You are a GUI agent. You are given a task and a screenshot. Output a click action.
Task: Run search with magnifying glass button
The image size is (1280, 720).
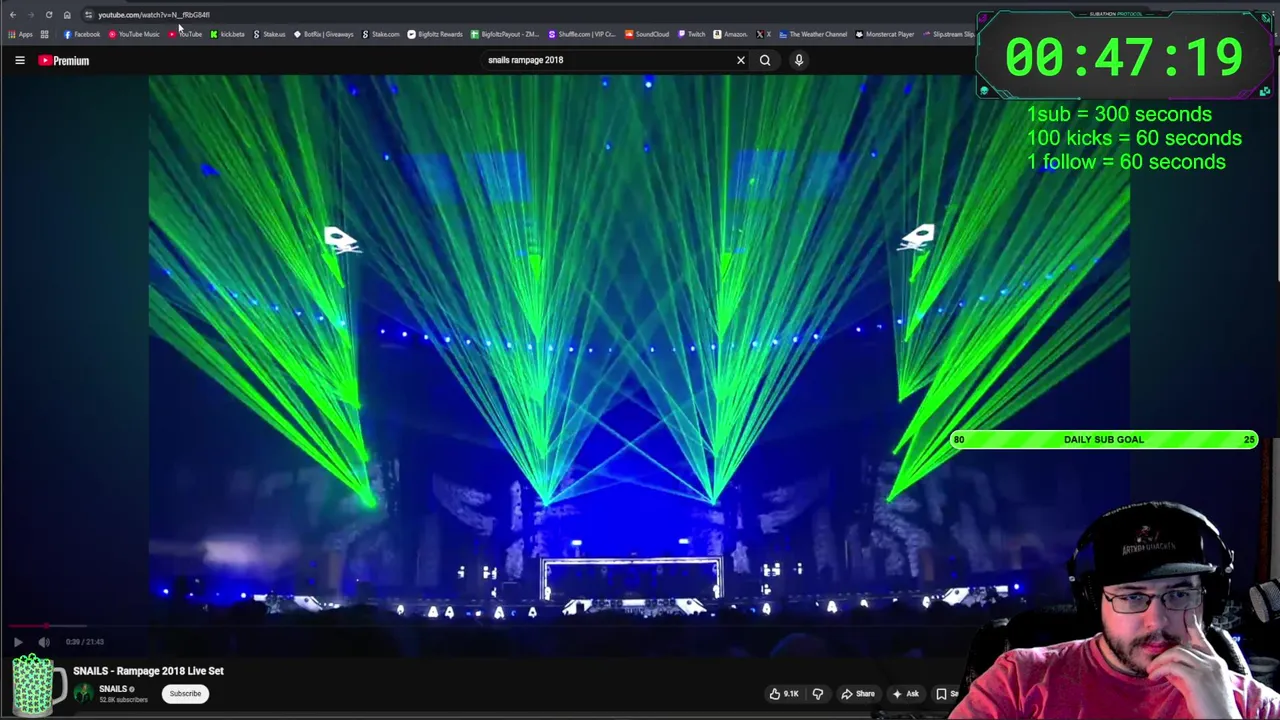tap(765, 60)
